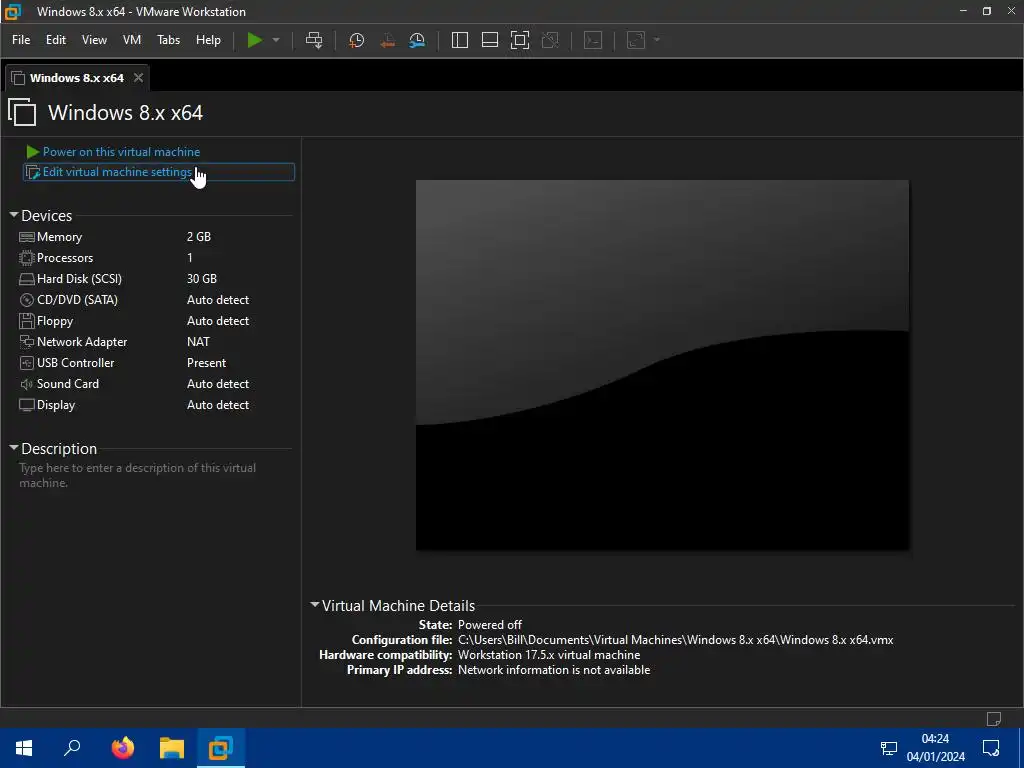Click the Sound Card device icon
1024x768 pixels.
(27, 384)
